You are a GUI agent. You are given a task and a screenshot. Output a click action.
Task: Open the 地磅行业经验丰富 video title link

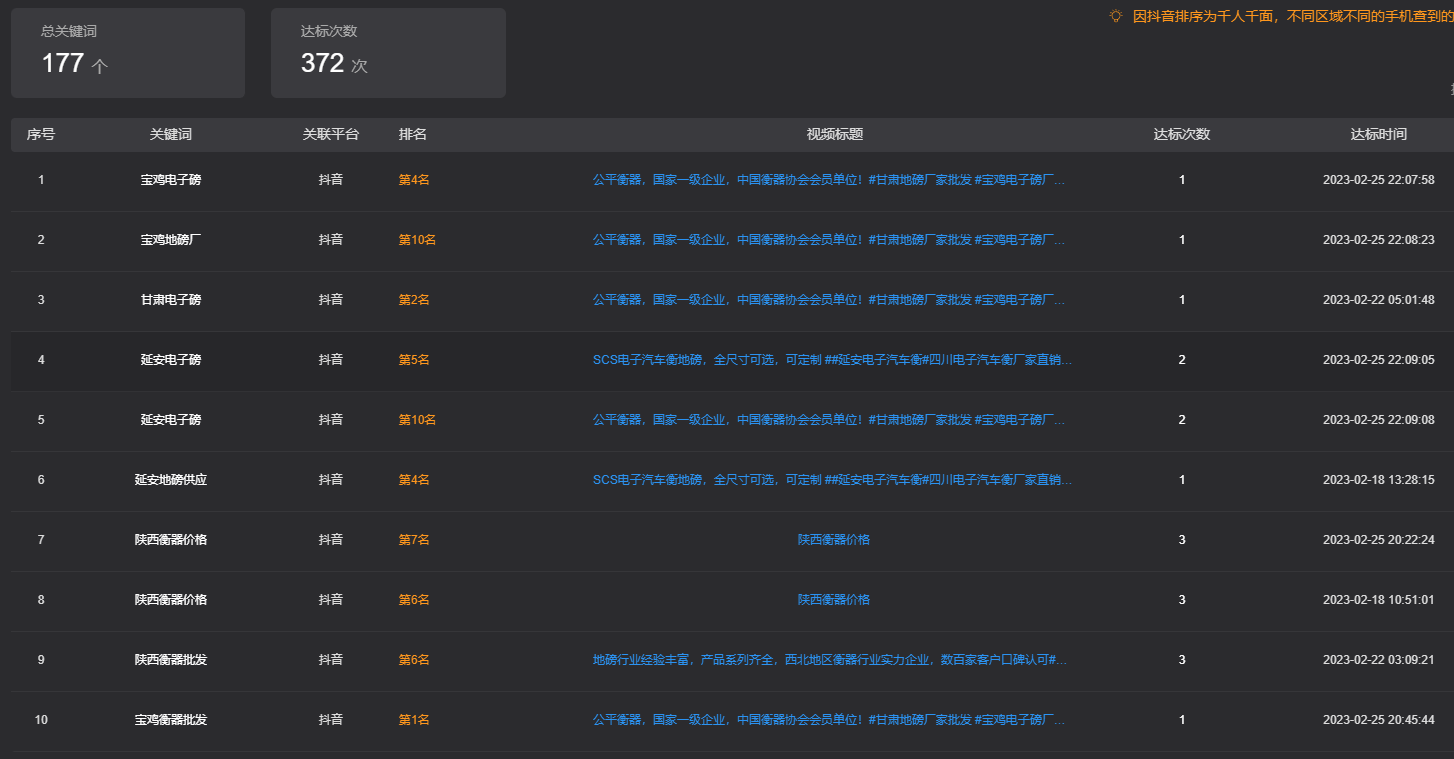(829, 660)
